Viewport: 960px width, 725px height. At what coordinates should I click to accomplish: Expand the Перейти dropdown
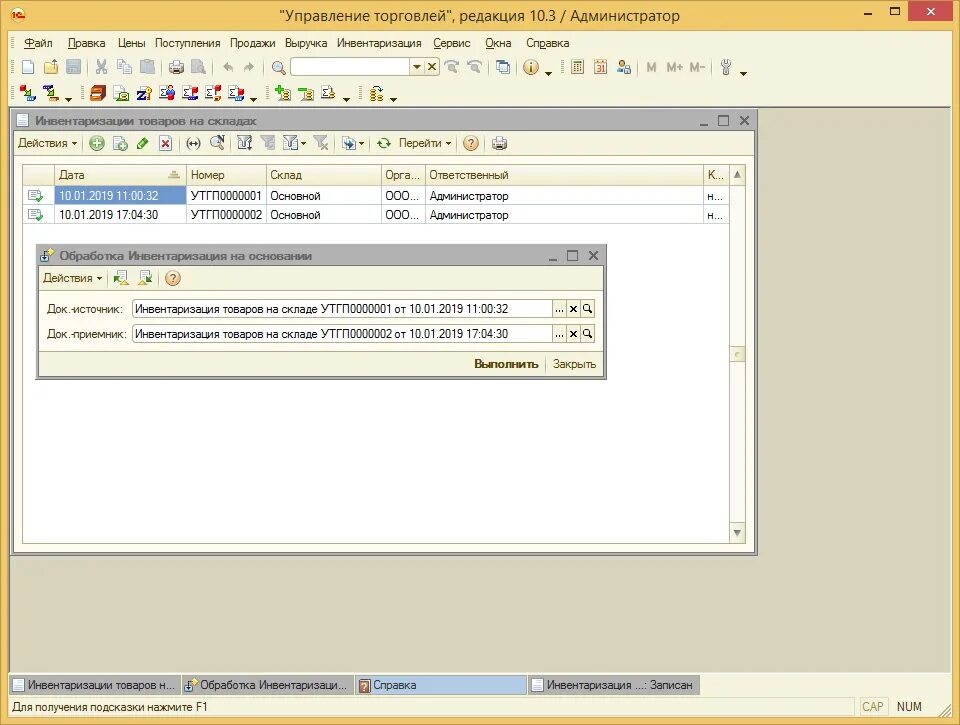425,143
